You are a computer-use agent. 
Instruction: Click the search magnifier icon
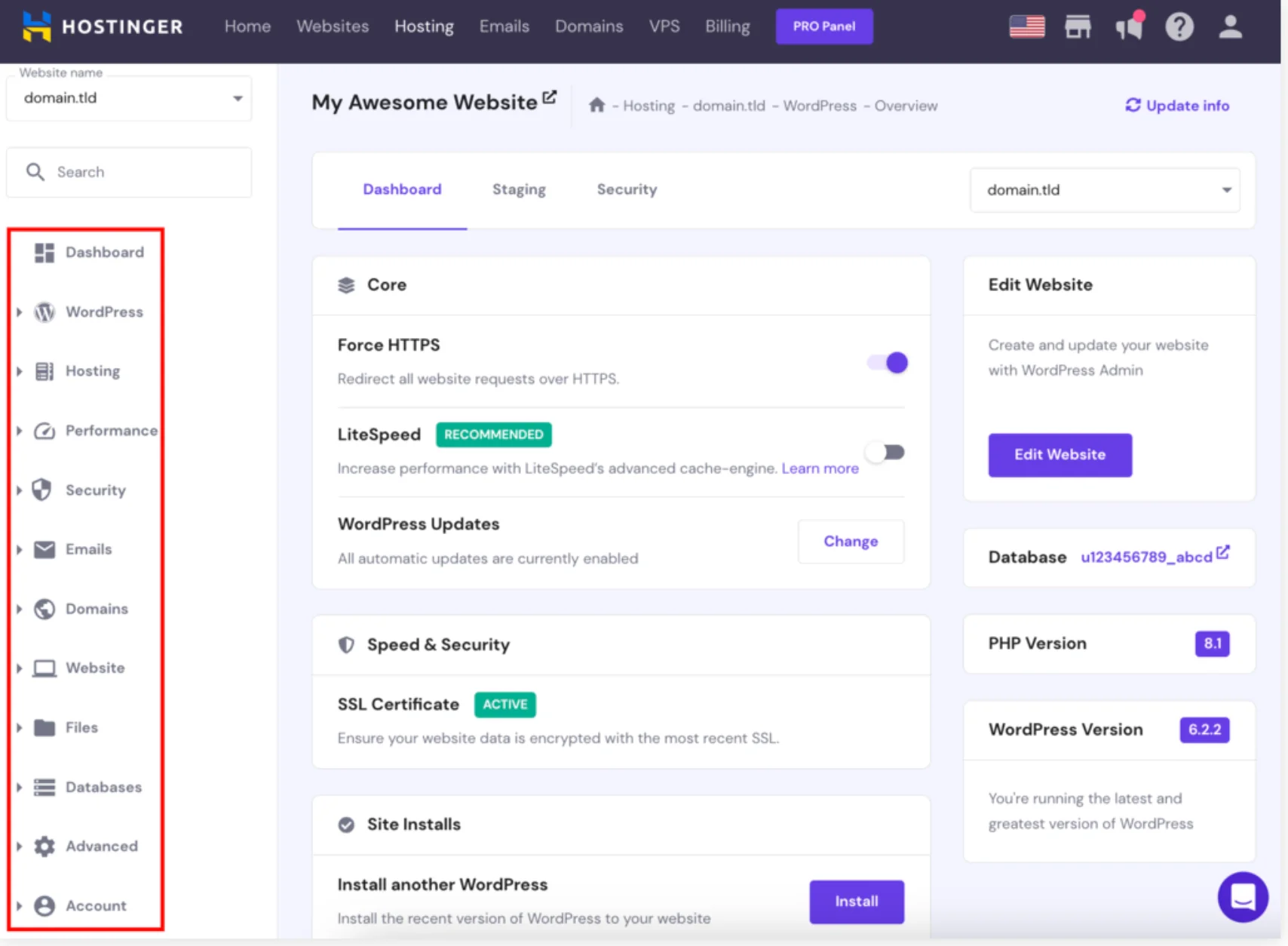(35, 172)
